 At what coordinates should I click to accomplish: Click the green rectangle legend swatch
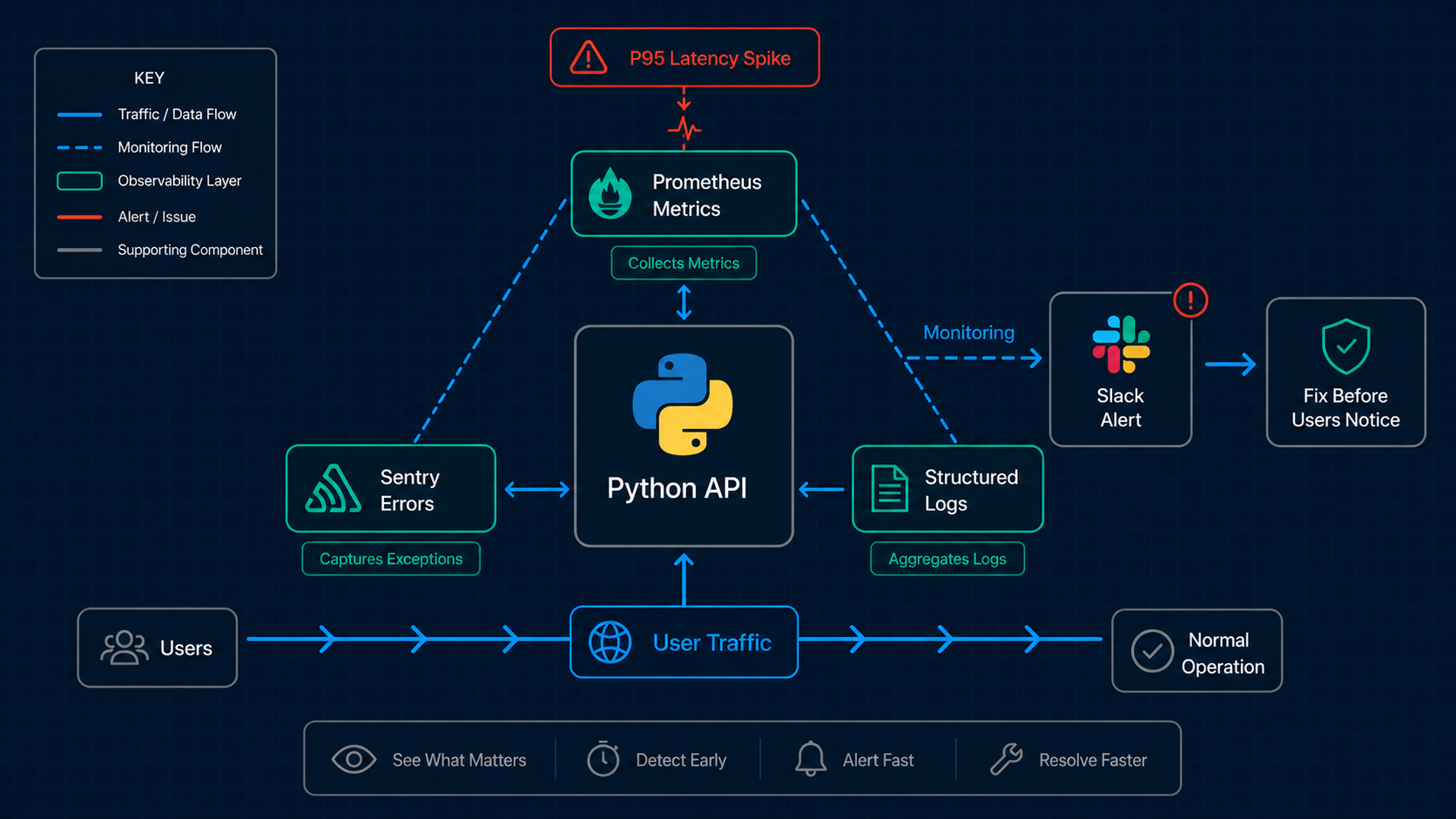click(79, 181)
